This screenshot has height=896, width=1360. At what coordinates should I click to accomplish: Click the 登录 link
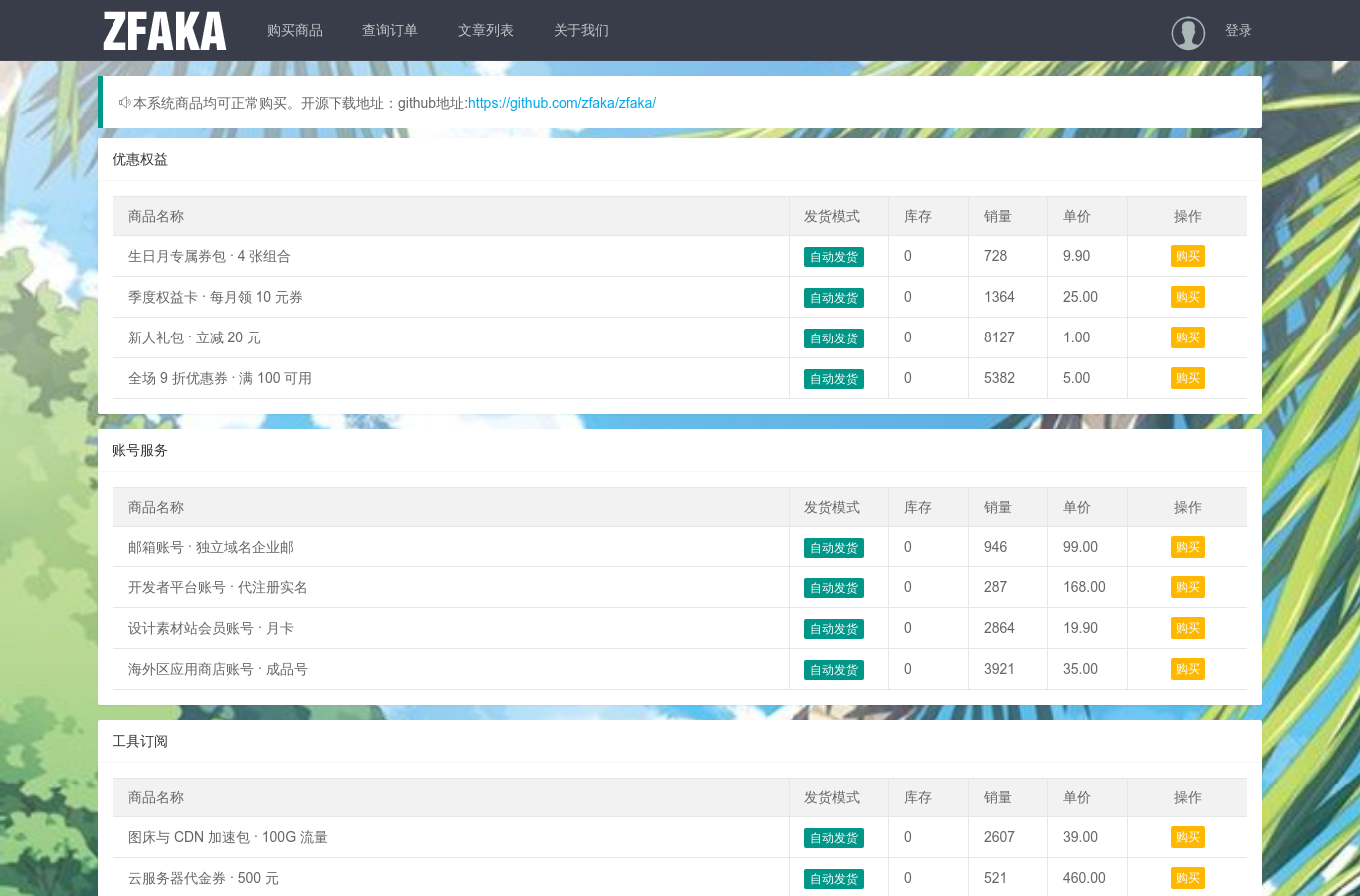(1239, 31)
